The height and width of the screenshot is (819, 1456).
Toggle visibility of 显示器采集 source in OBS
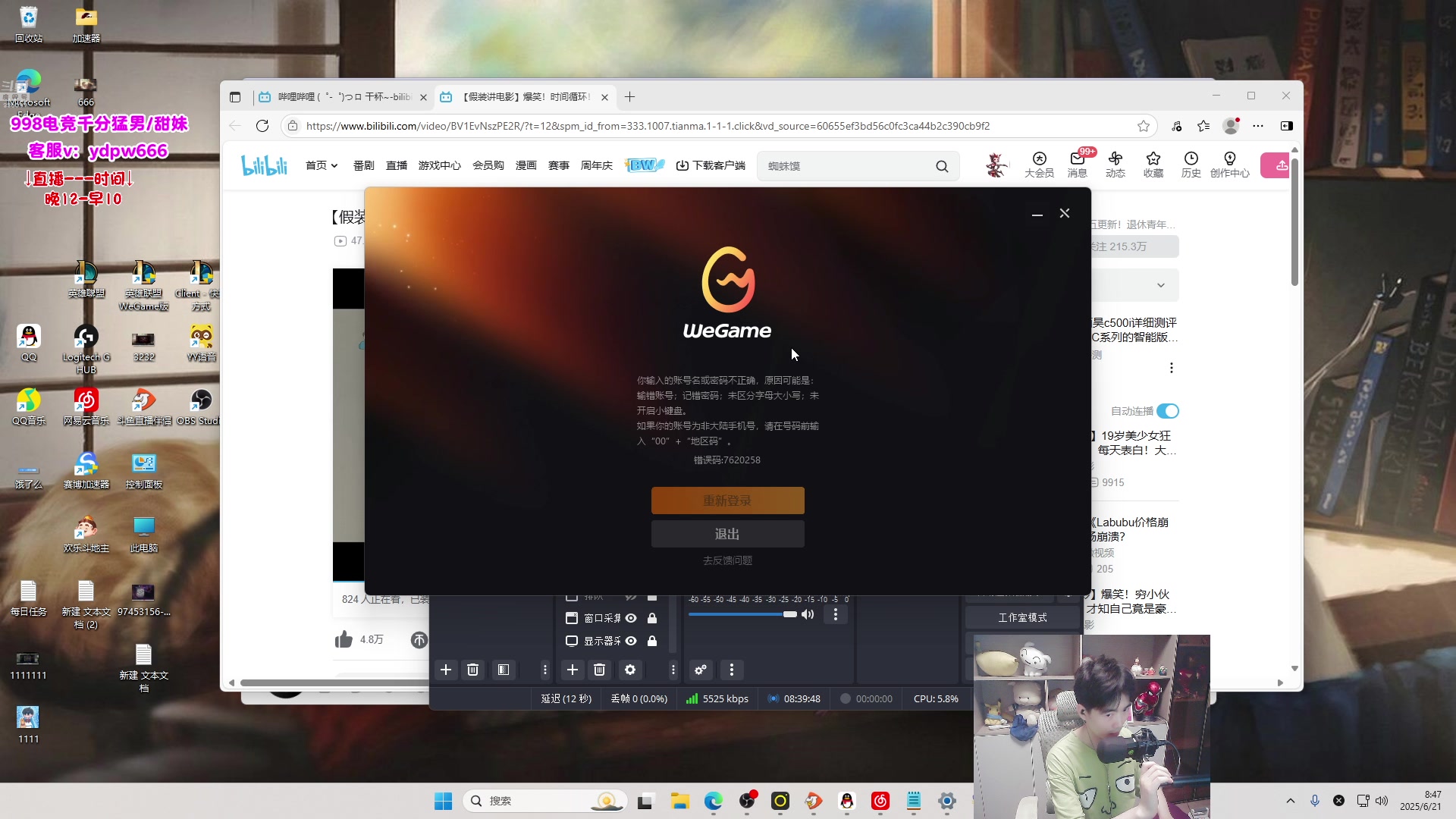(631, 641)
